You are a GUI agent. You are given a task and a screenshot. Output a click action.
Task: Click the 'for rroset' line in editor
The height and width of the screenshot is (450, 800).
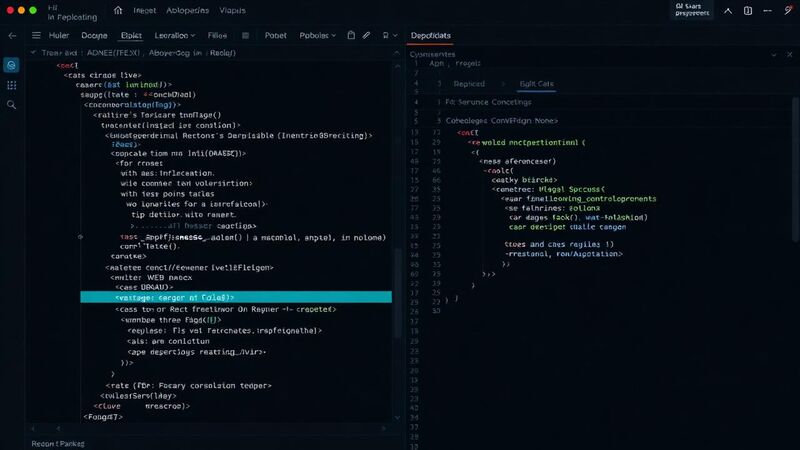pyautogui.click(x=139, y=163)
